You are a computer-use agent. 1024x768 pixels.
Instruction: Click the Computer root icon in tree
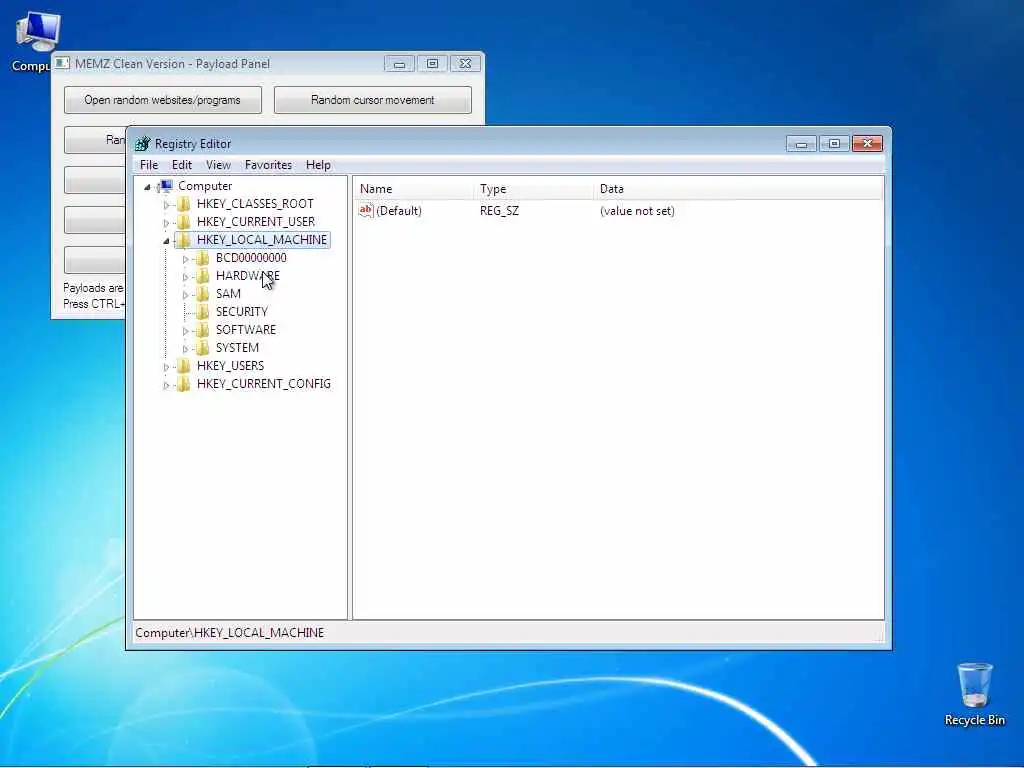pyautogui.click(x=166, y=186)
